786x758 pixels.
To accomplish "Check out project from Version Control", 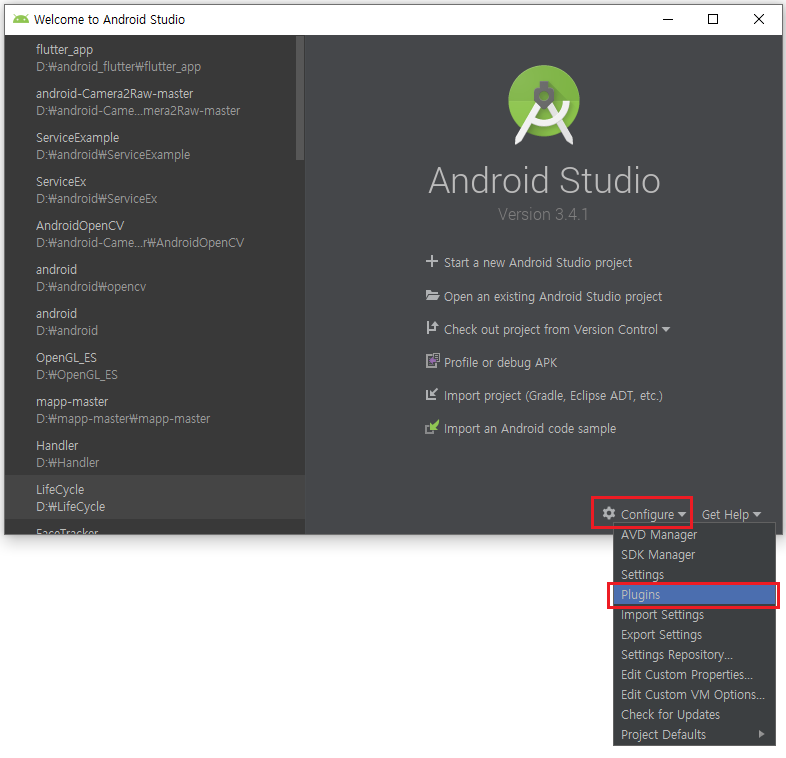I will coord(550,330).
